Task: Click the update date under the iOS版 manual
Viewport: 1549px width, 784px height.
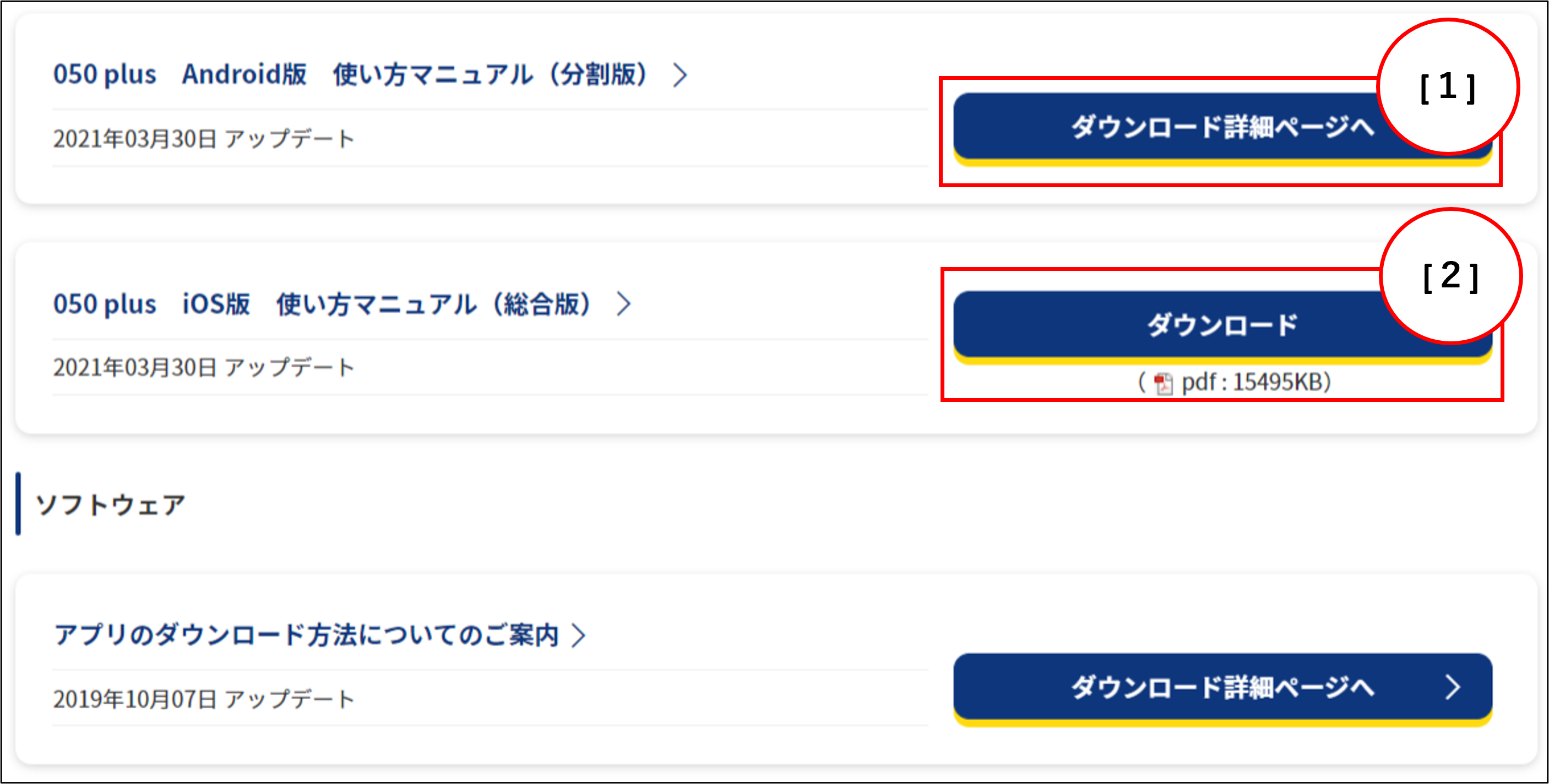Action: pyautogui.click(x=204, y=367)
